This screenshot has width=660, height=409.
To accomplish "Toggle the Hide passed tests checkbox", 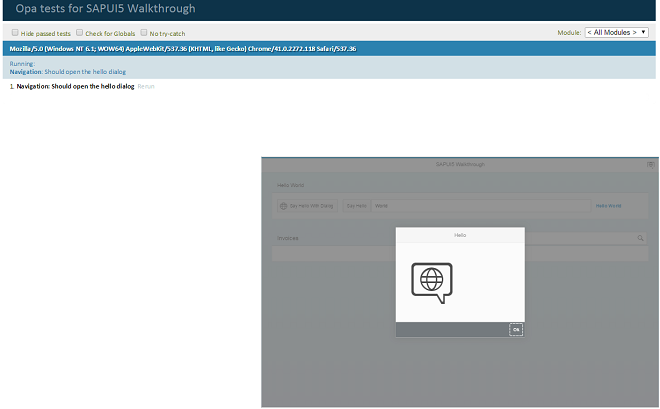I will point(15,33).
